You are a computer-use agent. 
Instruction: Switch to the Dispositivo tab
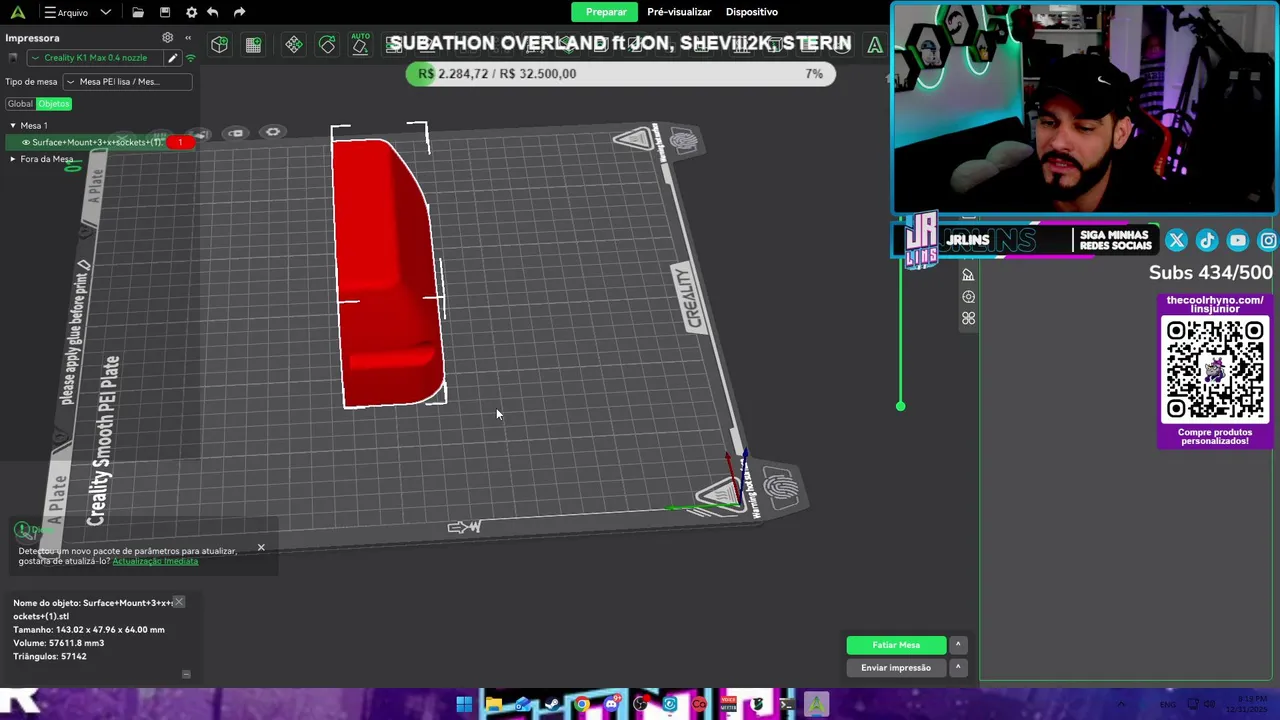pos(752,12)
